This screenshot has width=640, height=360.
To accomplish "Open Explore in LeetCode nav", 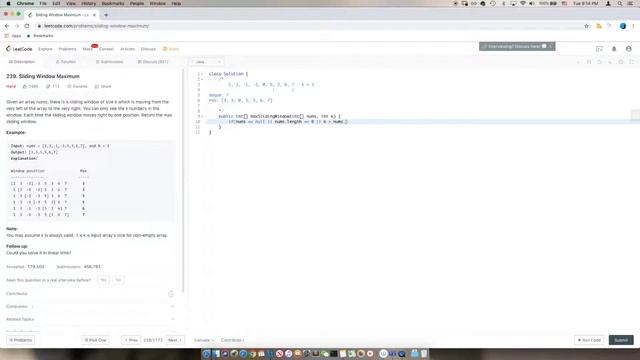I will [45, 49].
